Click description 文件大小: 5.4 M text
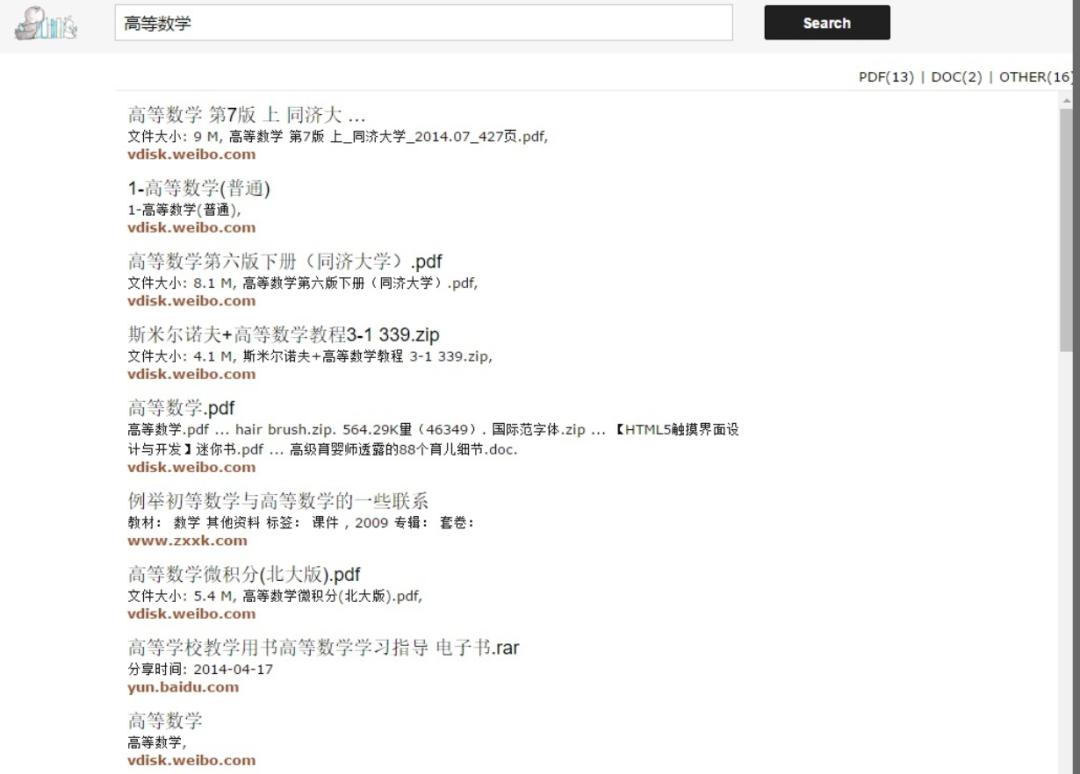1080x774 pixels. [275, 596]
